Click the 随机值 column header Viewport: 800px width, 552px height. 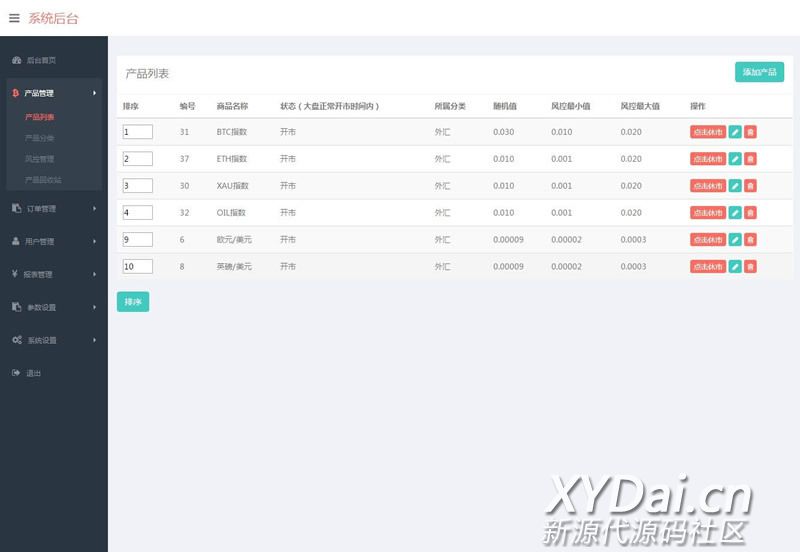(505, 106)
